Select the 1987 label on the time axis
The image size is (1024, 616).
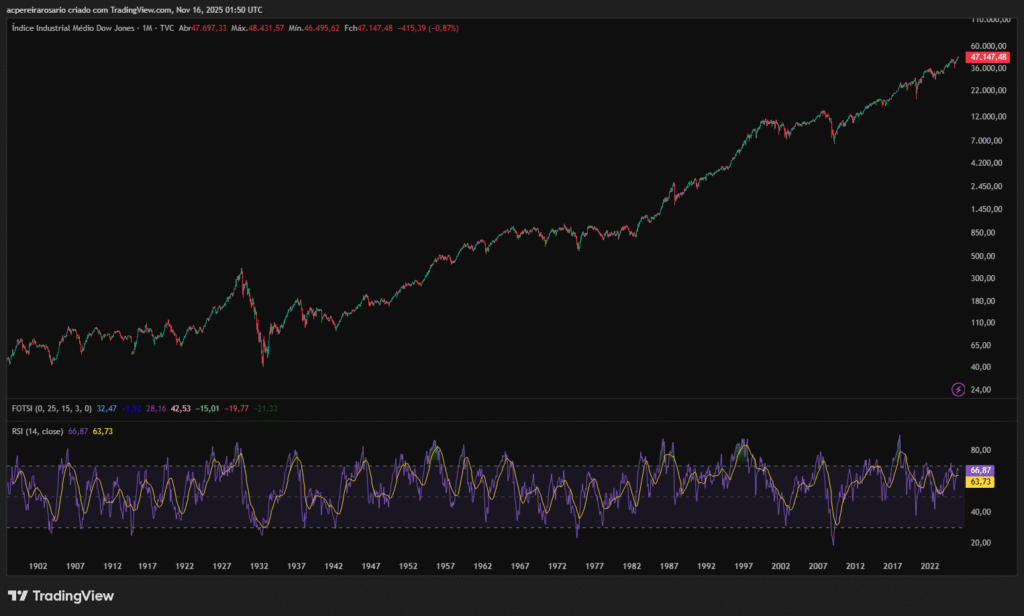(x=668, y=566)
